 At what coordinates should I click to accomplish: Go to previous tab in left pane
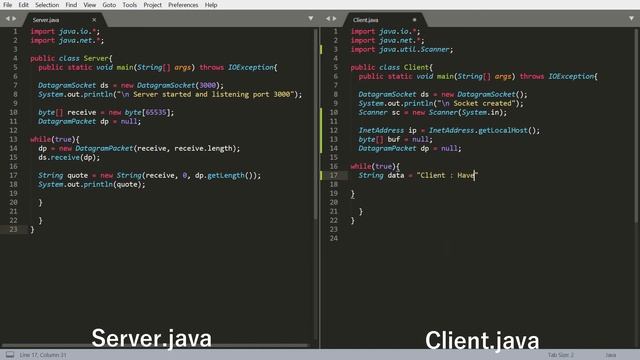(x=7, y=18)
